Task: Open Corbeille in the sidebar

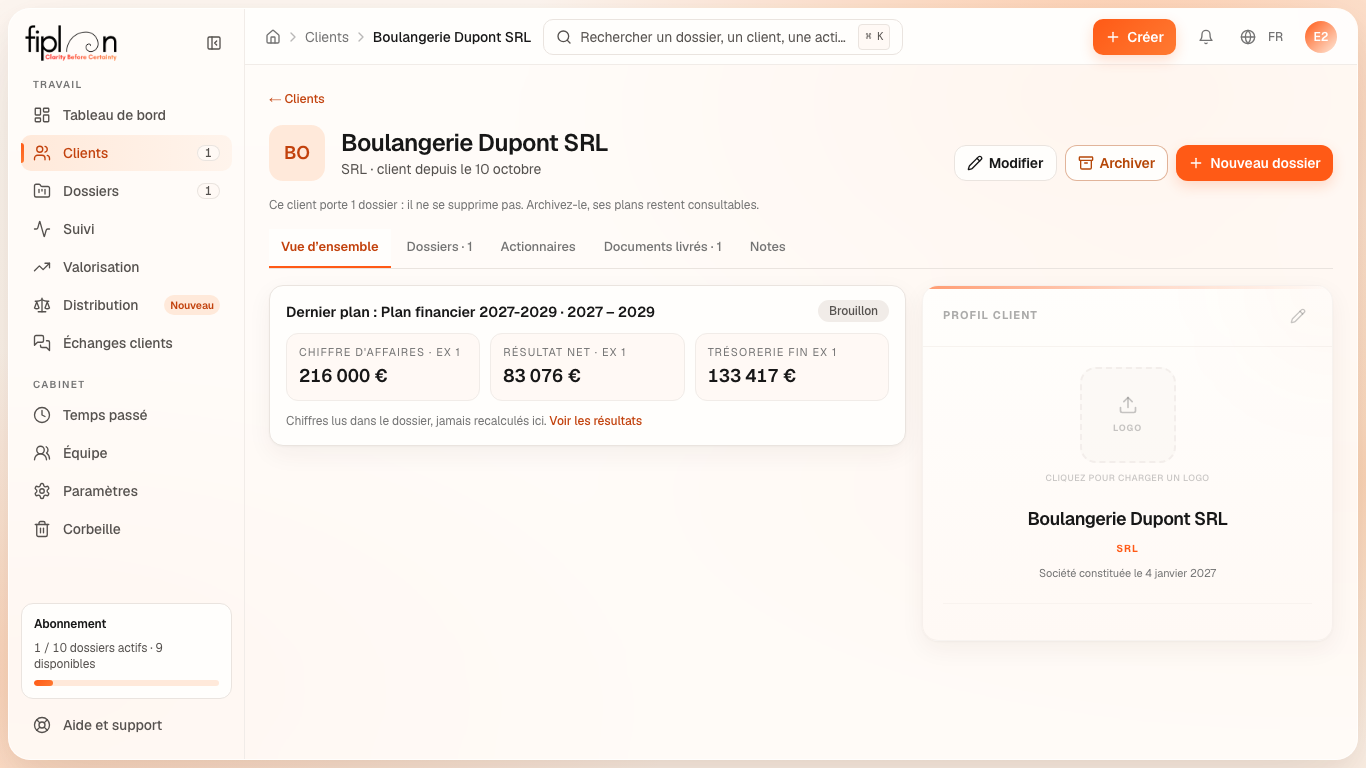Action: coord(126,529)
